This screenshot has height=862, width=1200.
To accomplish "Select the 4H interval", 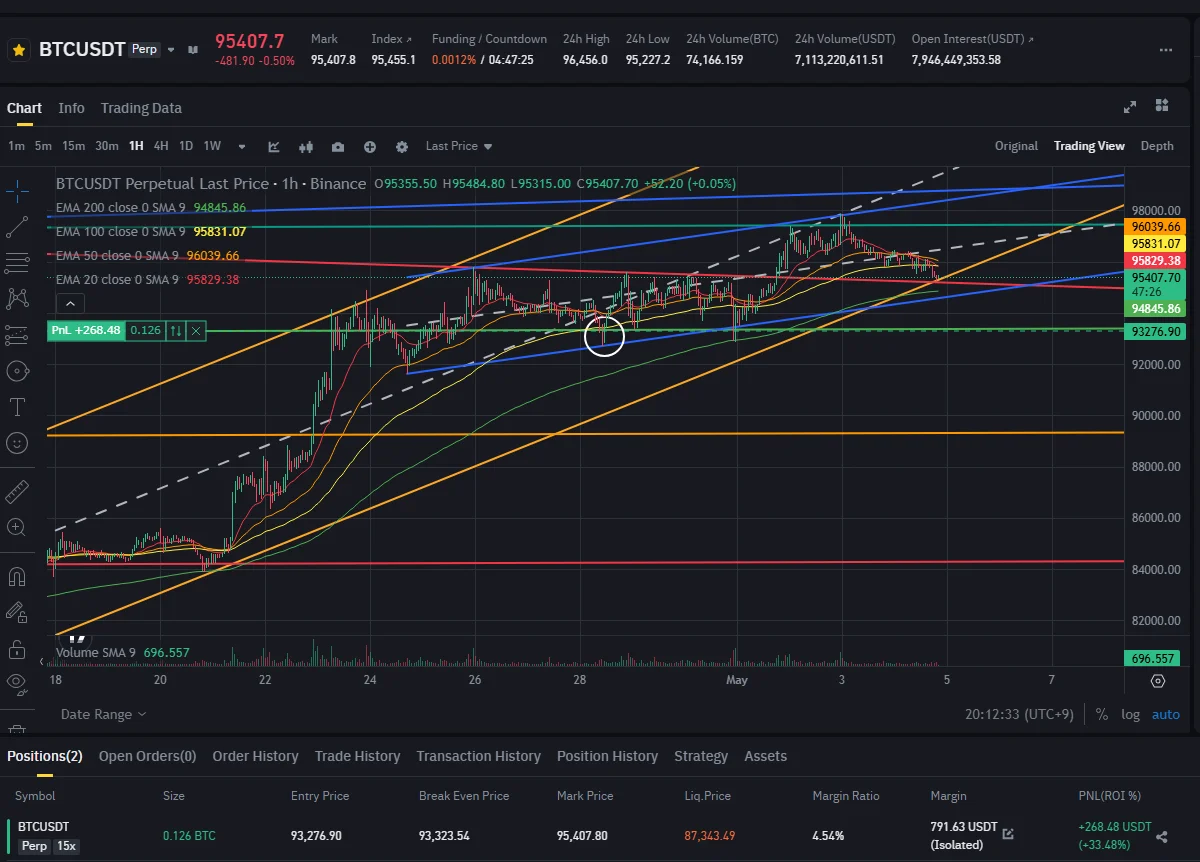I will (161, 146).
